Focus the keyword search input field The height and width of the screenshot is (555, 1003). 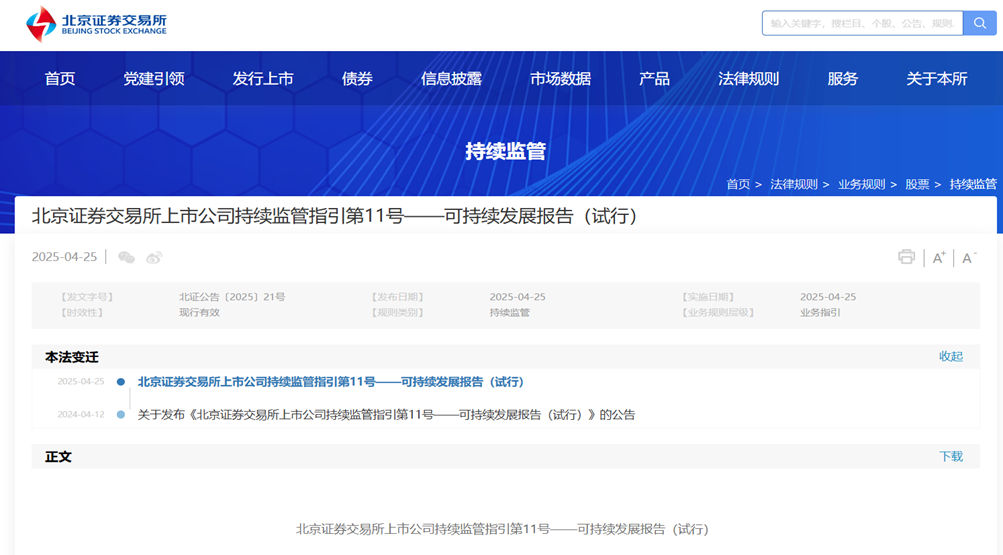tap(861, 23)
